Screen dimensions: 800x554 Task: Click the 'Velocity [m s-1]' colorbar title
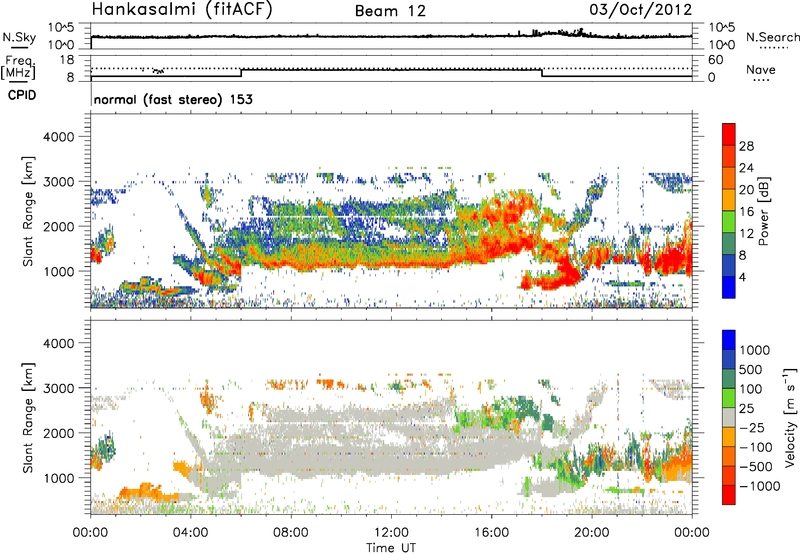(x=790, y=417)
